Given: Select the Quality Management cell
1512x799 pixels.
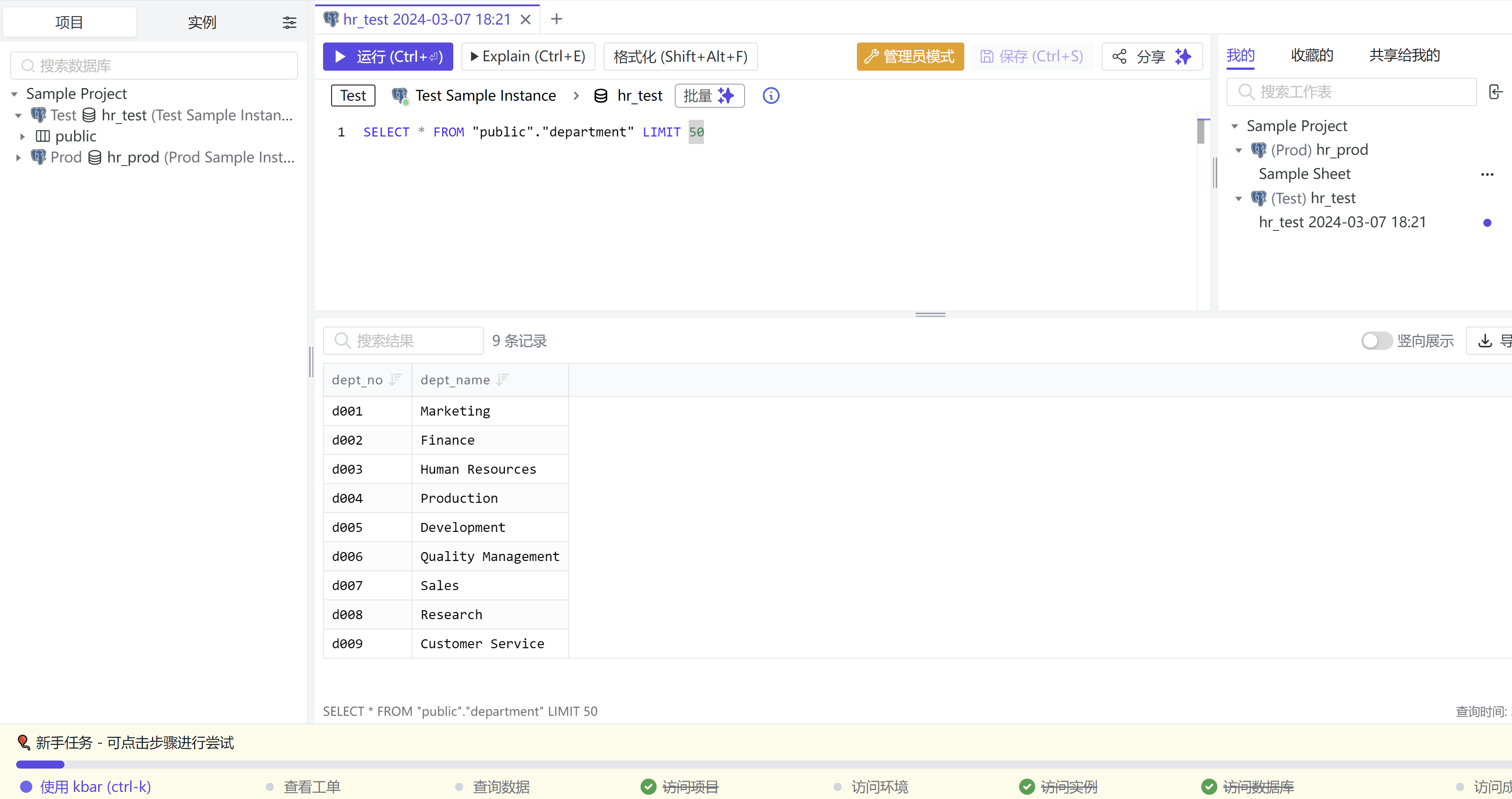Looking at the screenshot, I should coord(490,556).
